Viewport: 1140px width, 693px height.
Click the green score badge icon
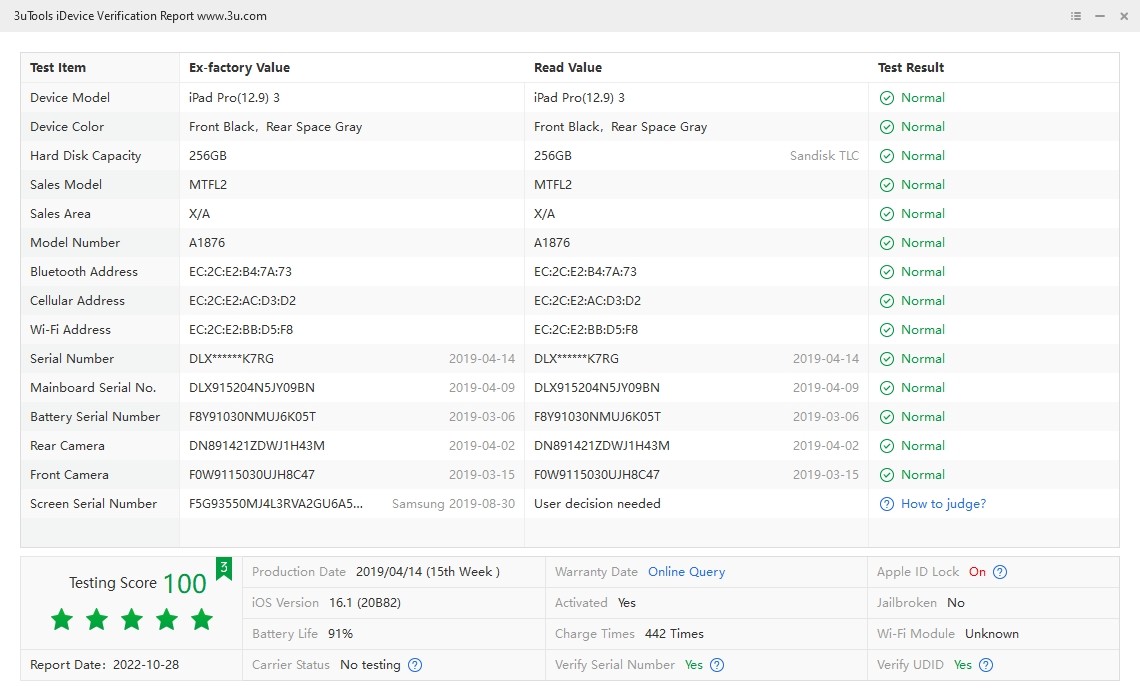point(224,568)
